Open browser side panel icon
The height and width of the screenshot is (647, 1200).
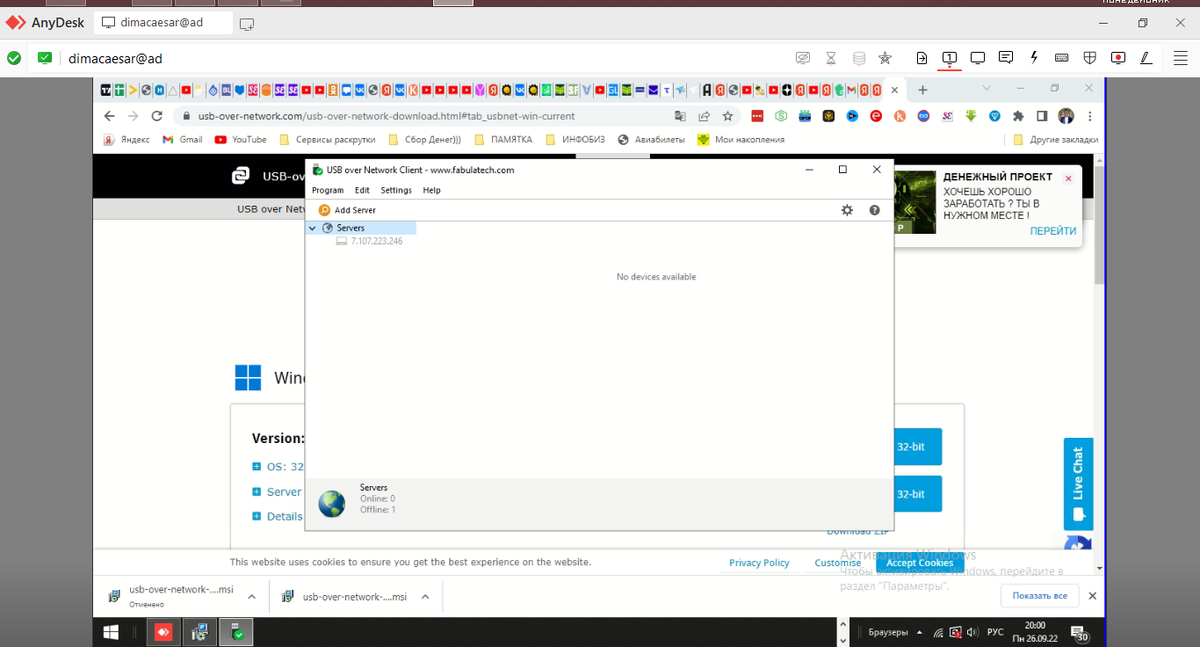[1042, 116]
